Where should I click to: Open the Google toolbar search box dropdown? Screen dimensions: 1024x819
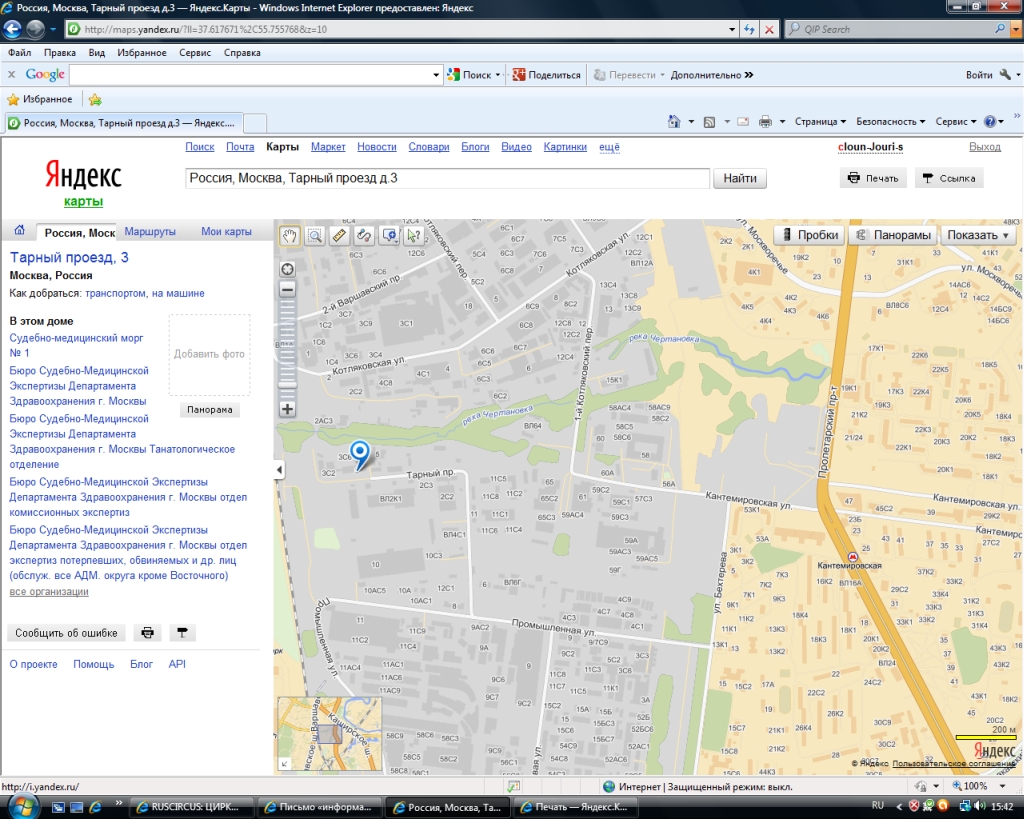pyautogui.click(x=436, y=75)
